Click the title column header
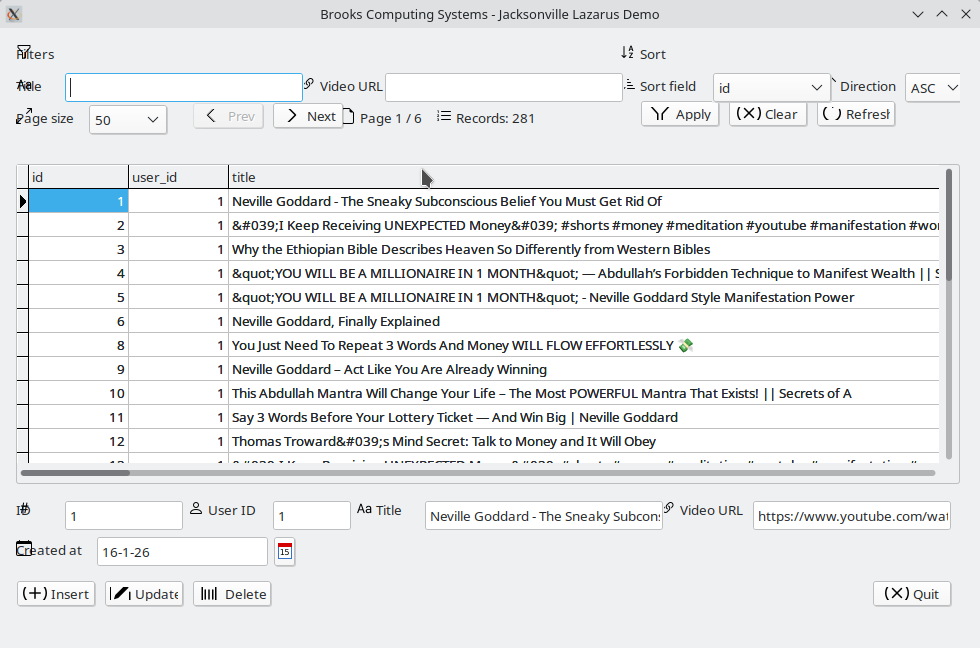Viewport: 980px width, 648px height. pyautogui.click(x=580, y=177)
